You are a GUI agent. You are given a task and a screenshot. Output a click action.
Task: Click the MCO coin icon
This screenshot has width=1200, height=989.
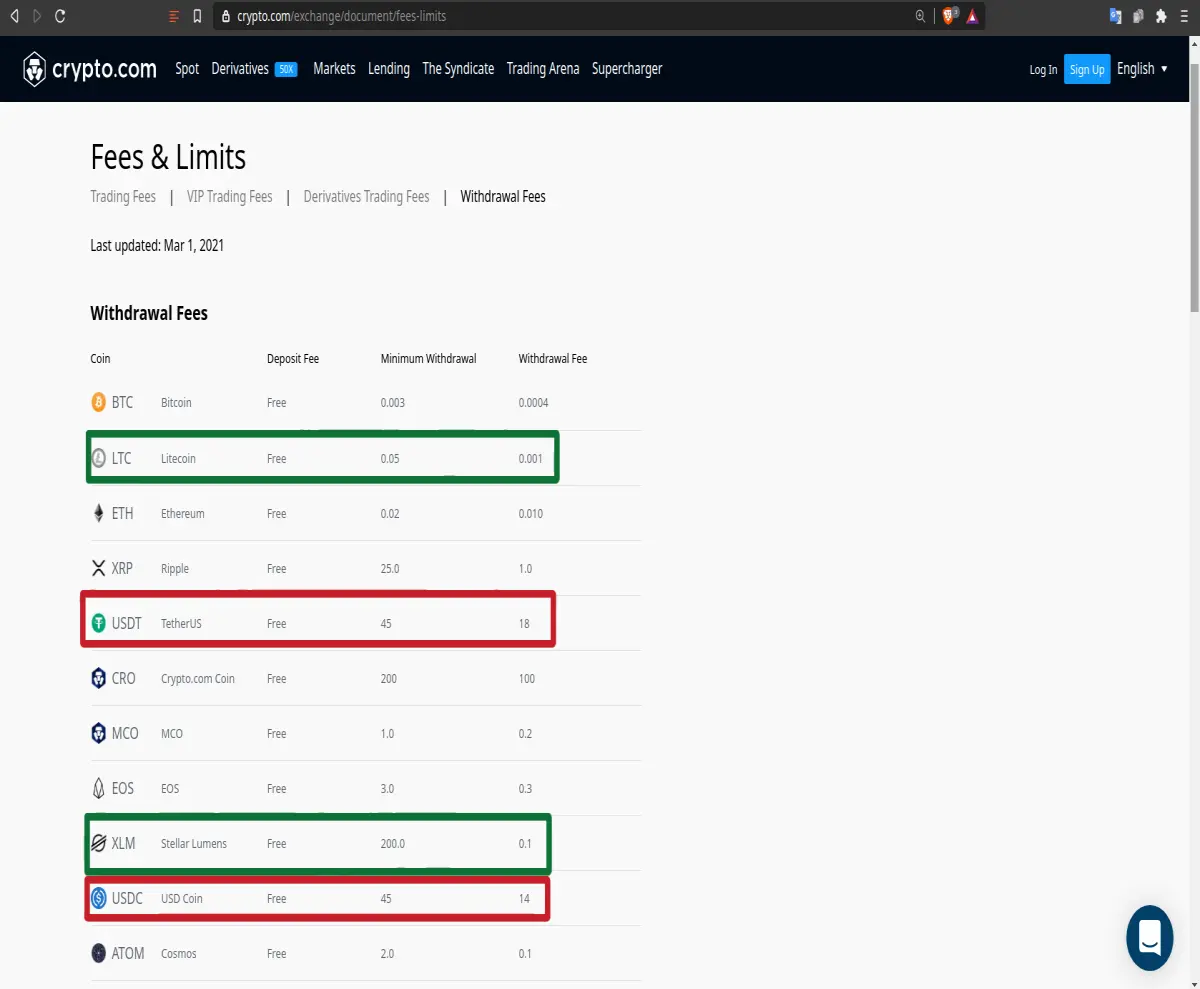pos(98,733)
